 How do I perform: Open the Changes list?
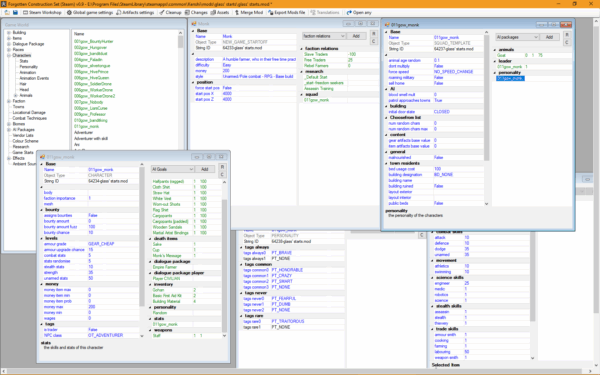pos(196,13)
